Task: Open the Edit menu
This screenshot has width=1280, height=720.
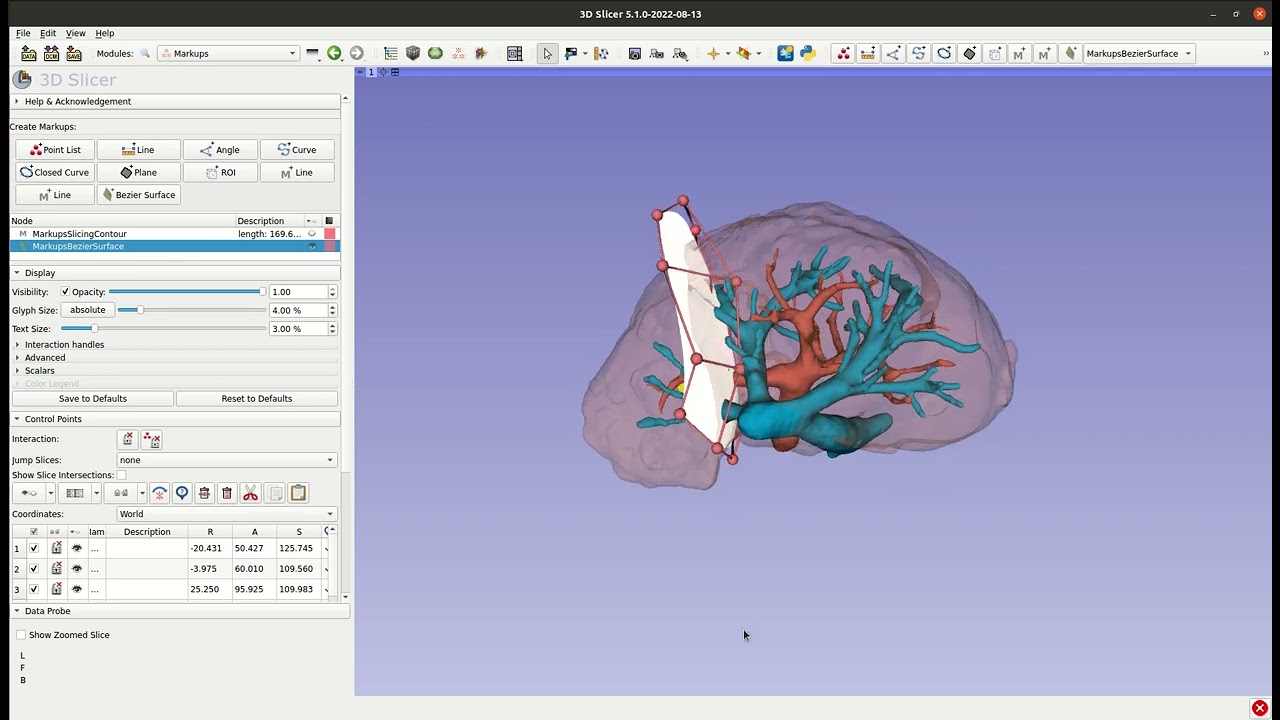Action: point(48,33)
